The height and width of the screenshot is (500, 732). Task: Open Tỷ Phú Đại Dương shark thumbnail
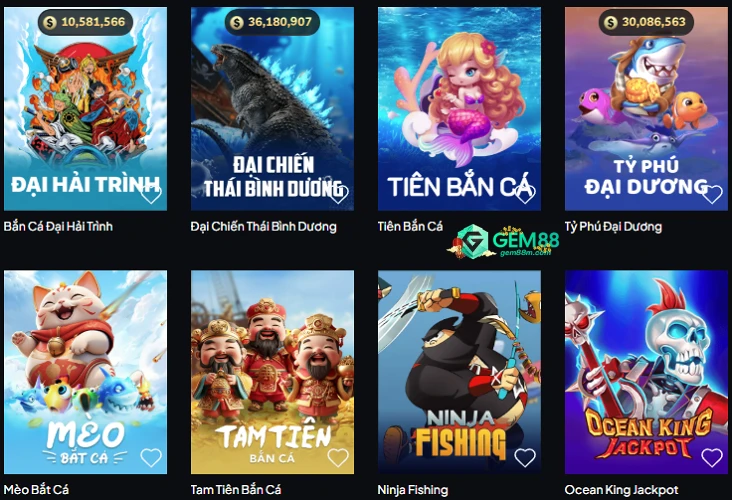point(646,109)
